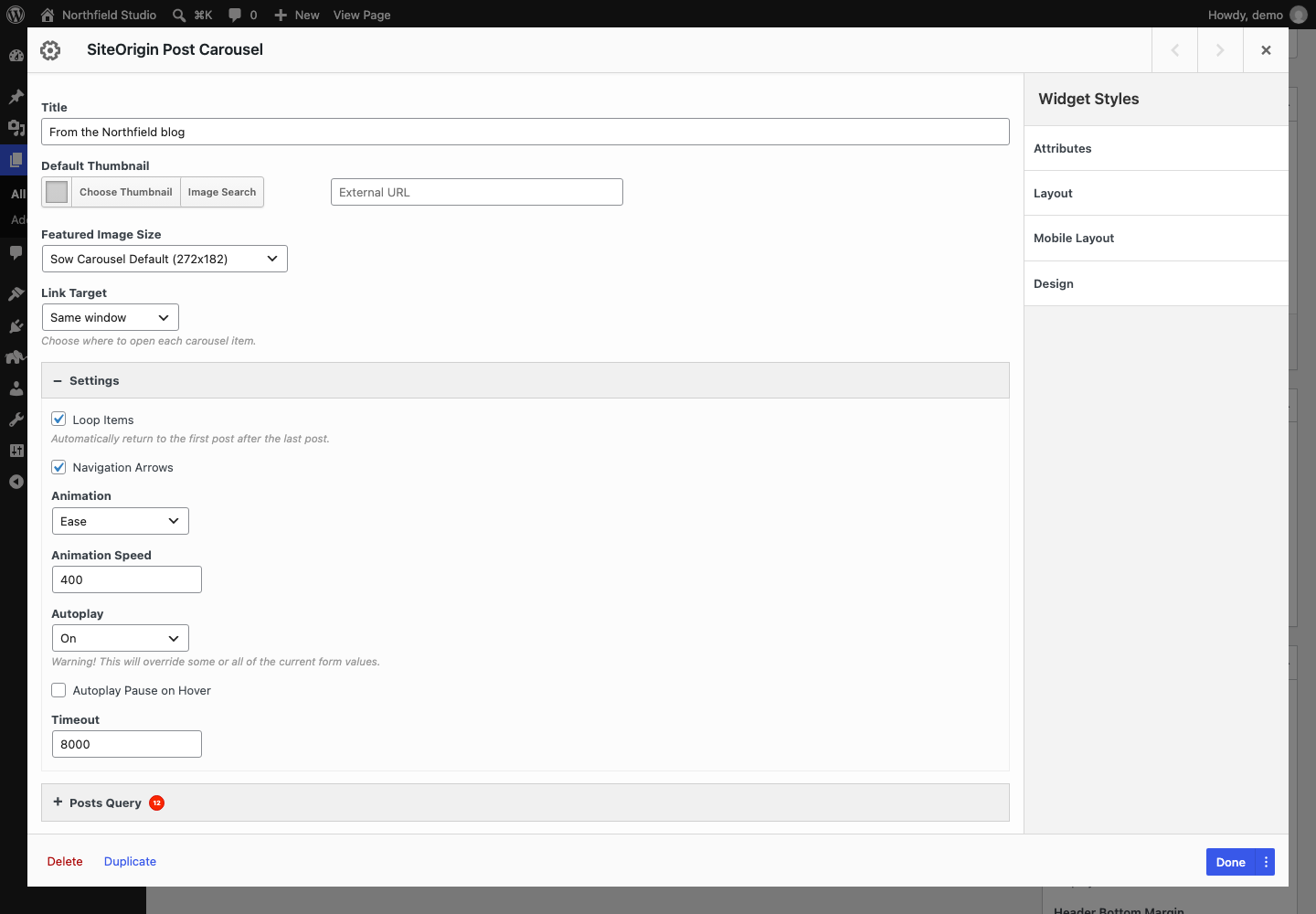Viewport: 1316px width, 914px height.
Task: Open Appearance brush icon in sidebar
Action: pyautogui.click(x=16, y=293)
